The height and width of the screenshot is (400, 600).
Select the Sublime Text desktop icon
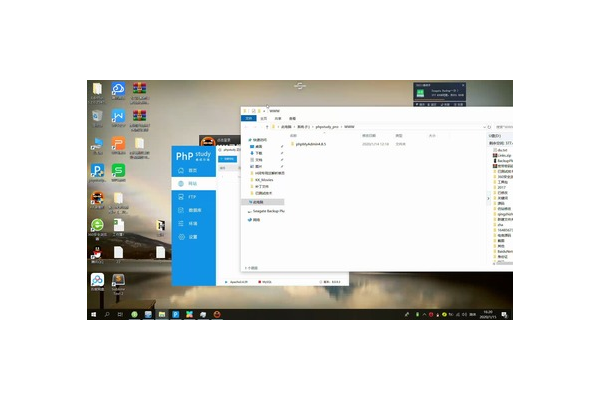(x=118, y=284)
